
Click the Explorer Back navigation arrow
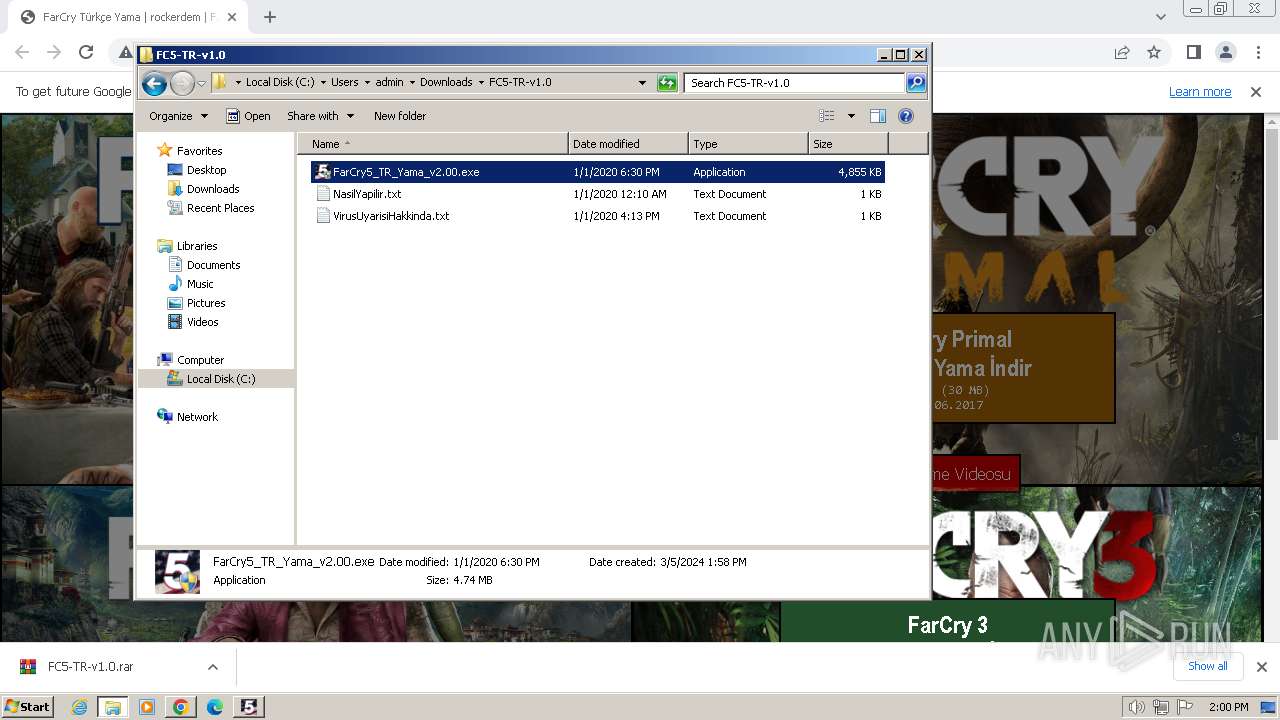[154, 83]
